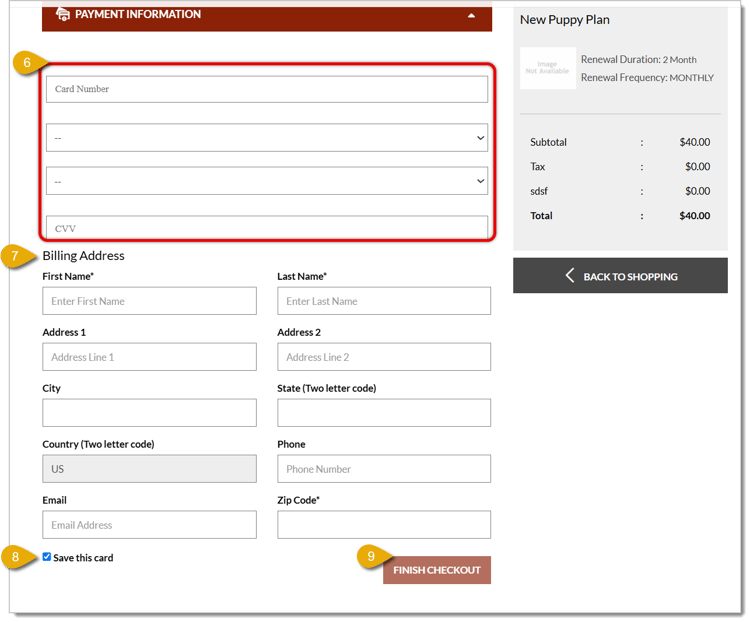
Task: Click the Payment Information header title
Action: 138,14
